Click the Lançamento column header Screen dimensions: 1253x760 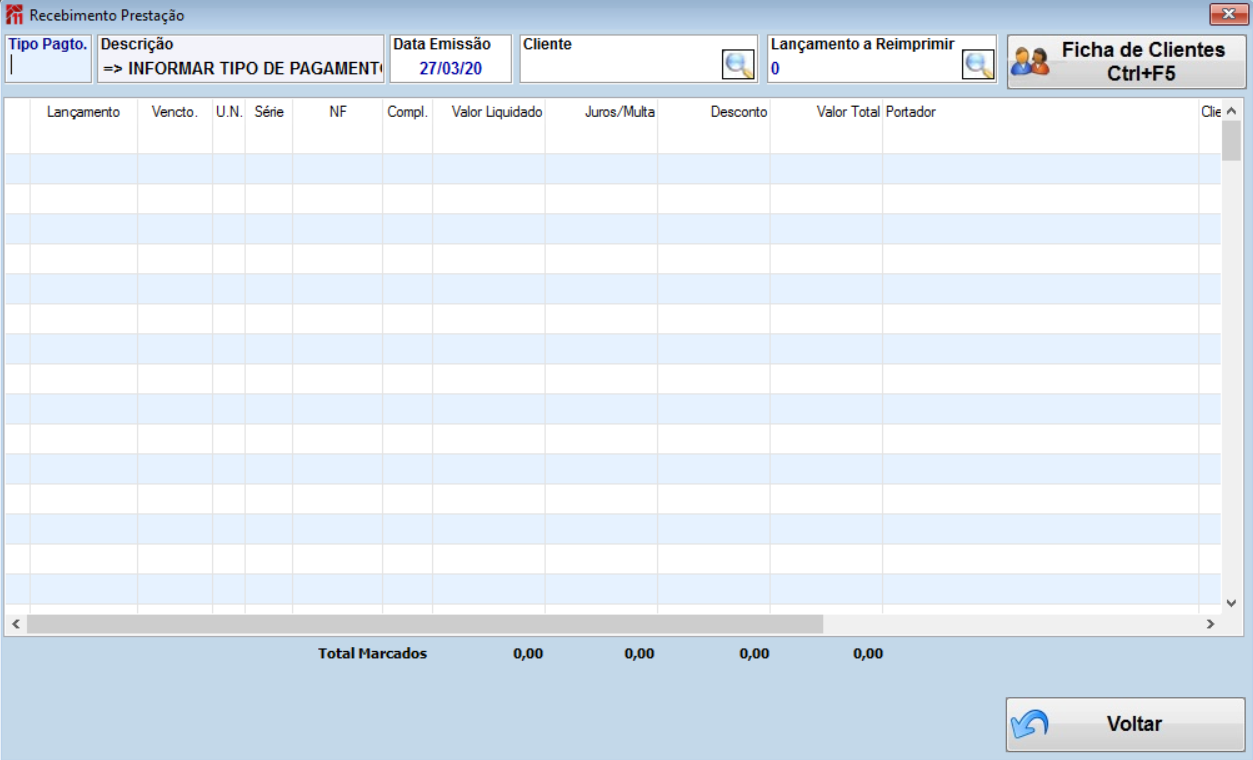(x=84, y=112)
